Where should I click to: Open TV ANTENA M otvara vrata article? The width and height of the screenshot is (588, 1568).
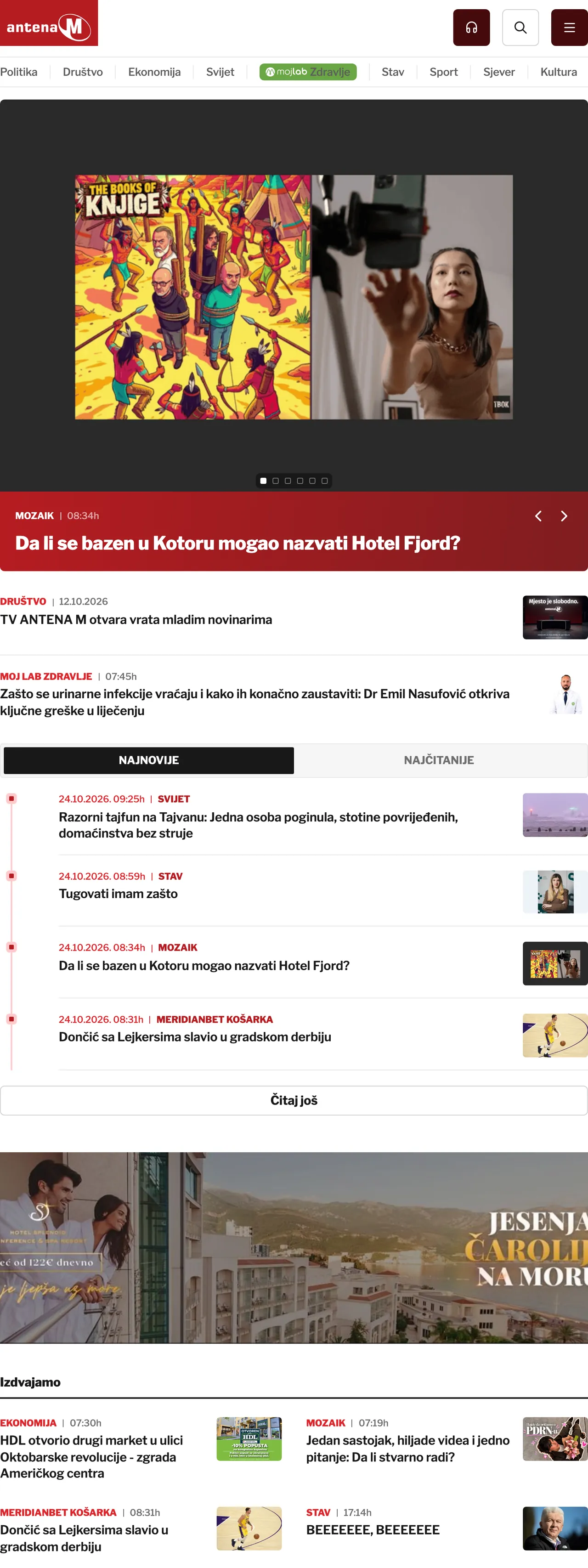[136, 620]
